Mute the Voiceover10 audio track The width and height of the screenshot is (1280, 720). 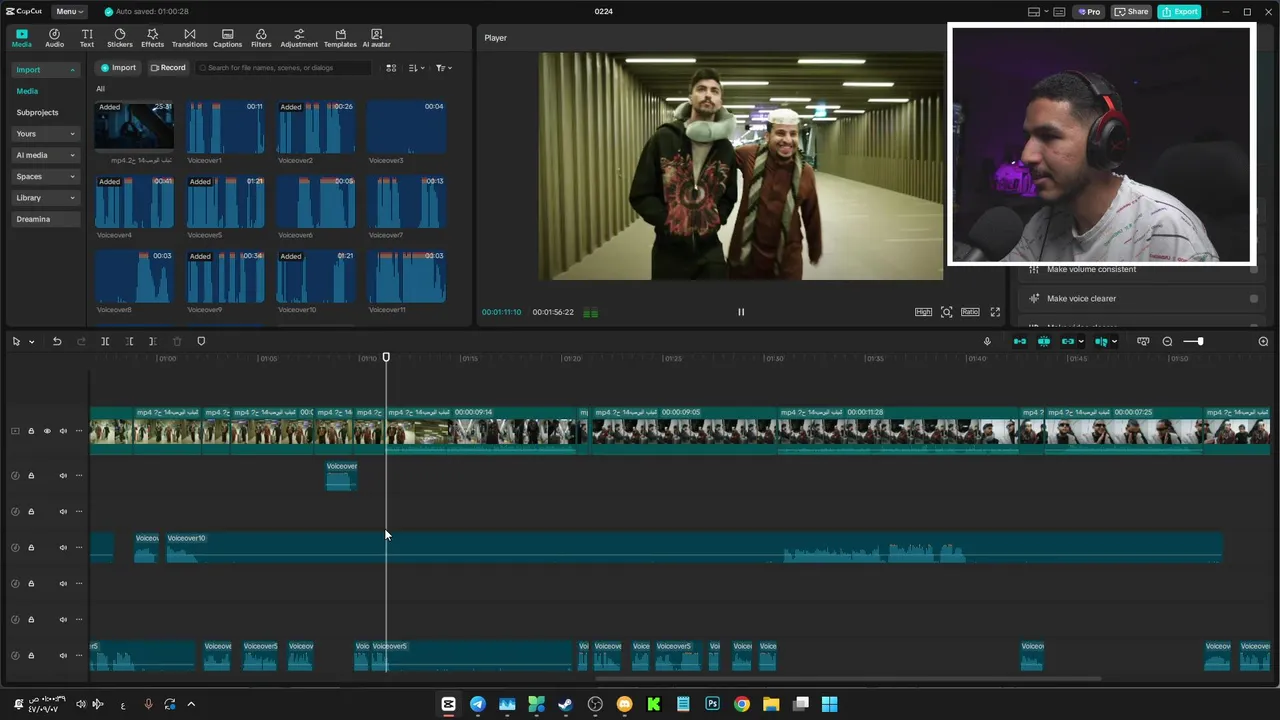(63, 547)
